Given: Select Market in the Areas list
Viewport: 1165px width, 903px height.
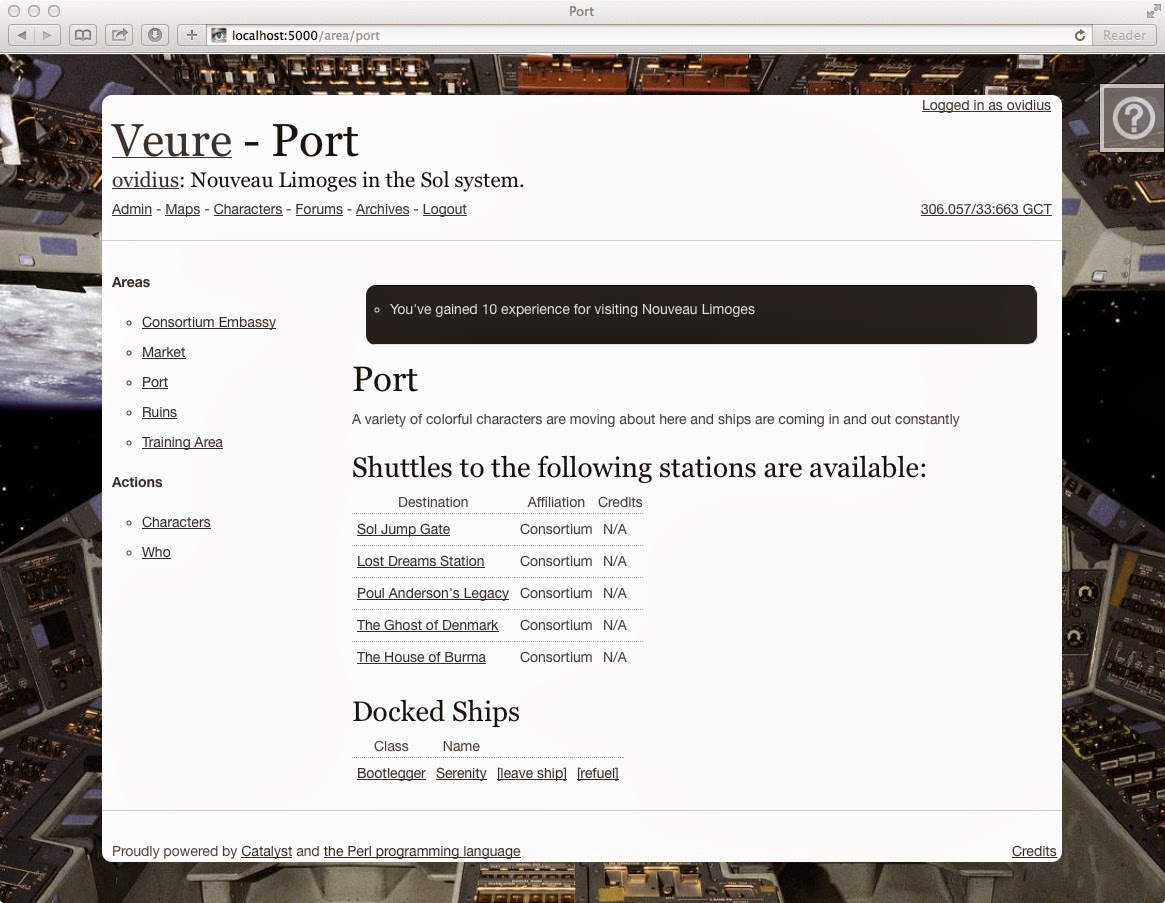Looking at the screenshot, I should [x=164, y=352].
